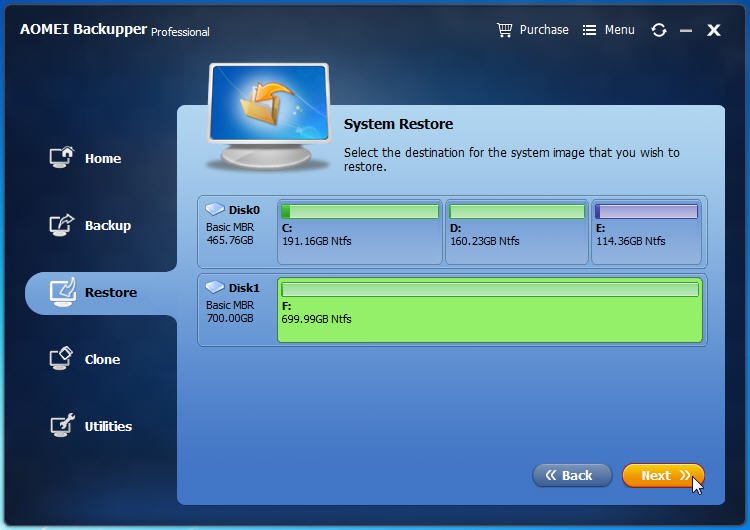The image size is (750, 530).
Task: Click the Disk0 drive icon
Action: tap(215, 209)
